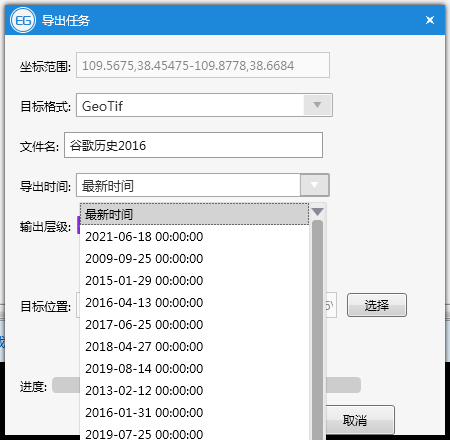Pick 2019-08-14 00:00:00 from list
The height and width of the screenshot is (440, 450).
194,369
